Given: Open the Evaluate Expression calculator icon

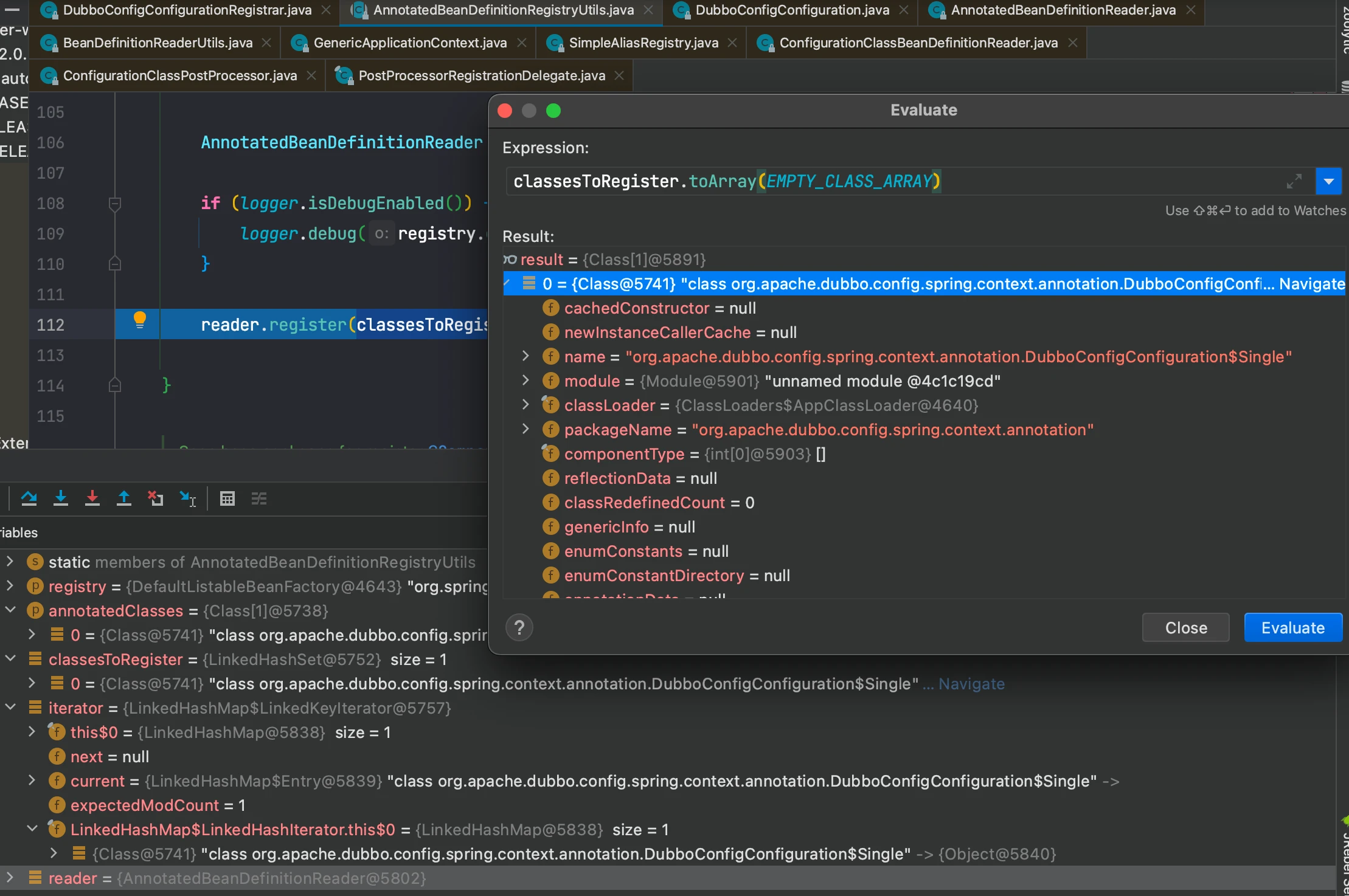Looking at the screenshot, I should 227,498.
